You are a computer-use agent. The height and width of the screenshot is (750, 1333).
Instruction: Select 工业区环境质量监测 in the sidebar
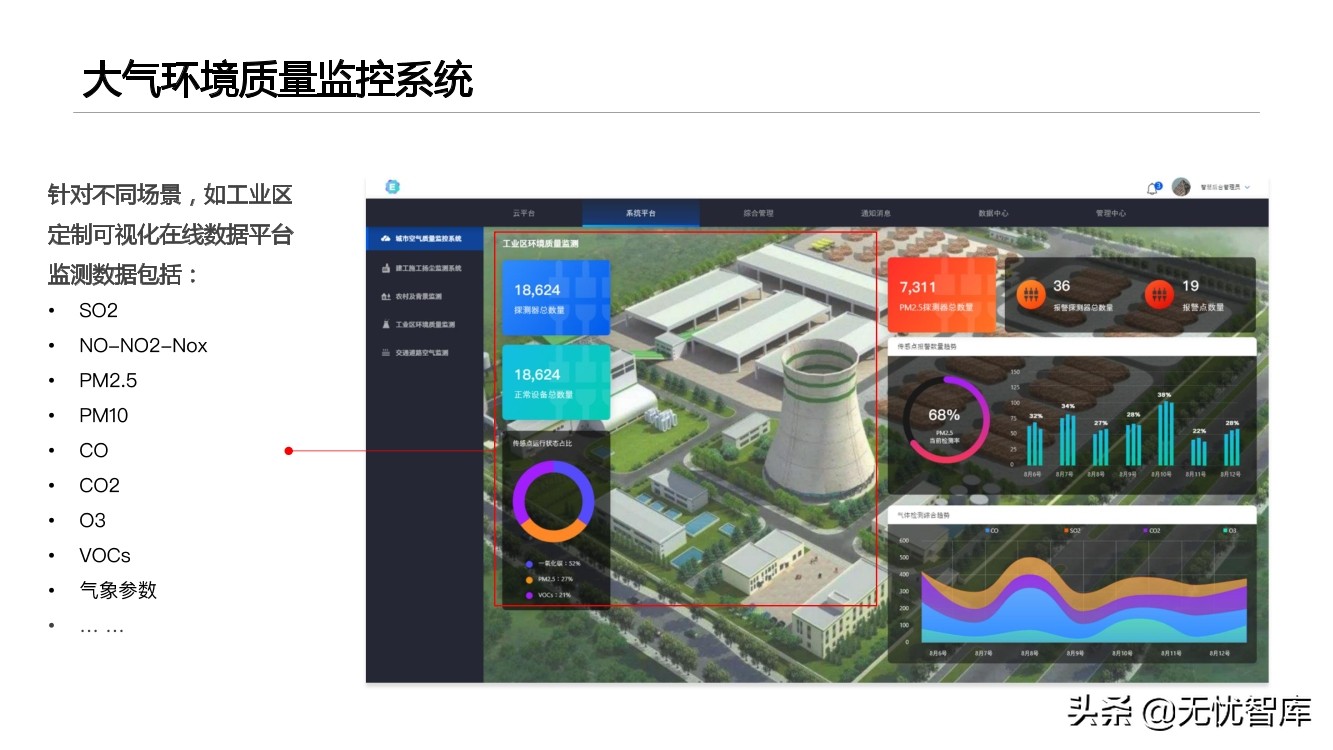tap(425, 324)
